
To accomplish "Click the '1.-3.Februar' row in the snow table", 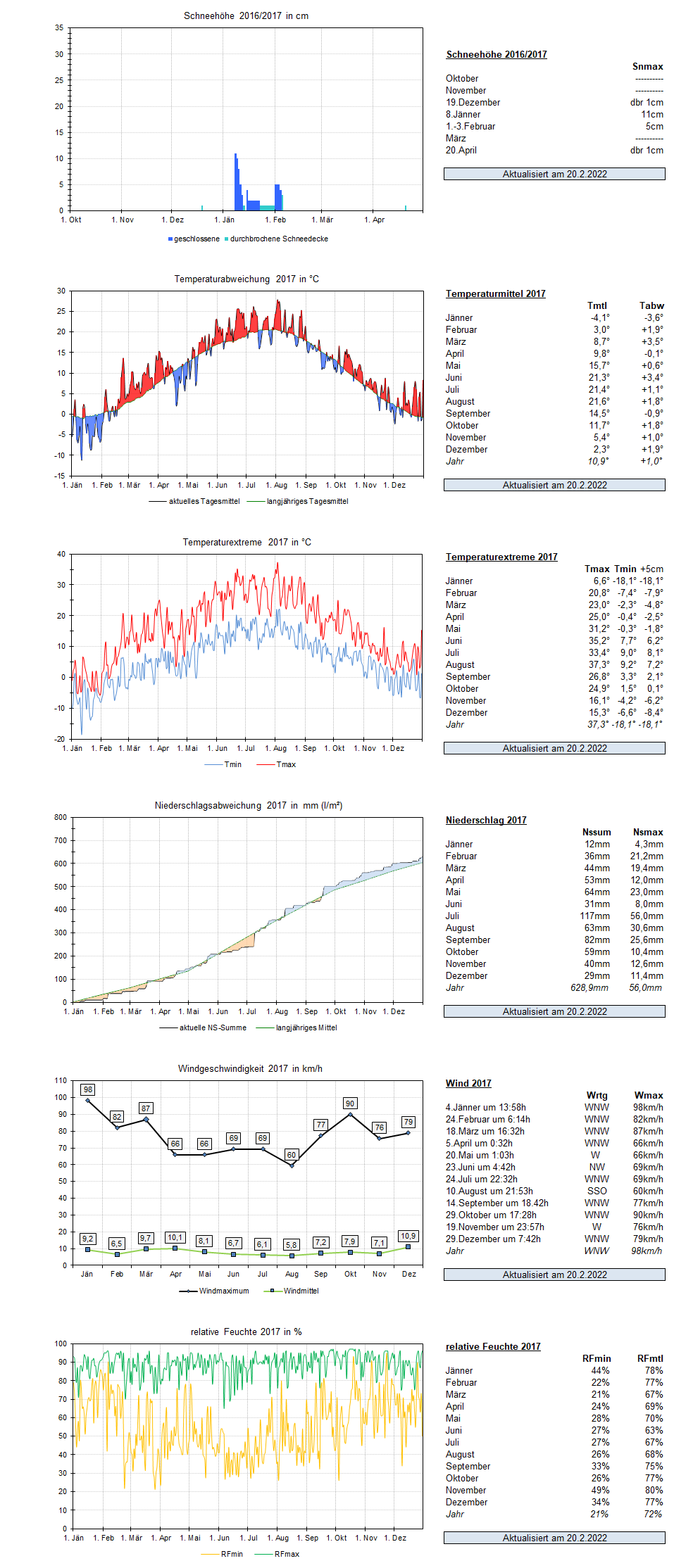I will click(554, 126).
